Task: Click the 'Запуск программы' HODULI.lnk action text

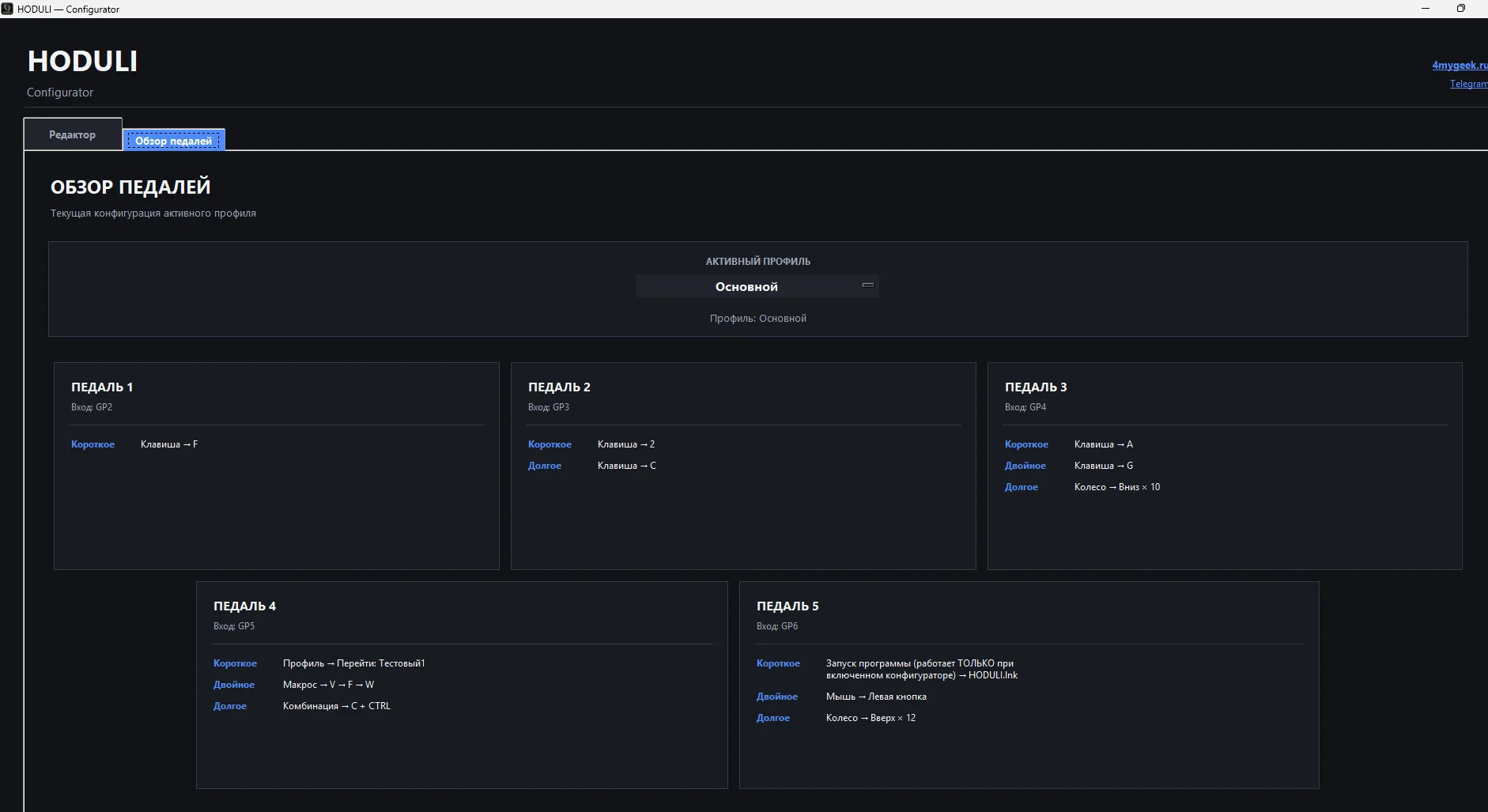Action: tap(922, 670)
